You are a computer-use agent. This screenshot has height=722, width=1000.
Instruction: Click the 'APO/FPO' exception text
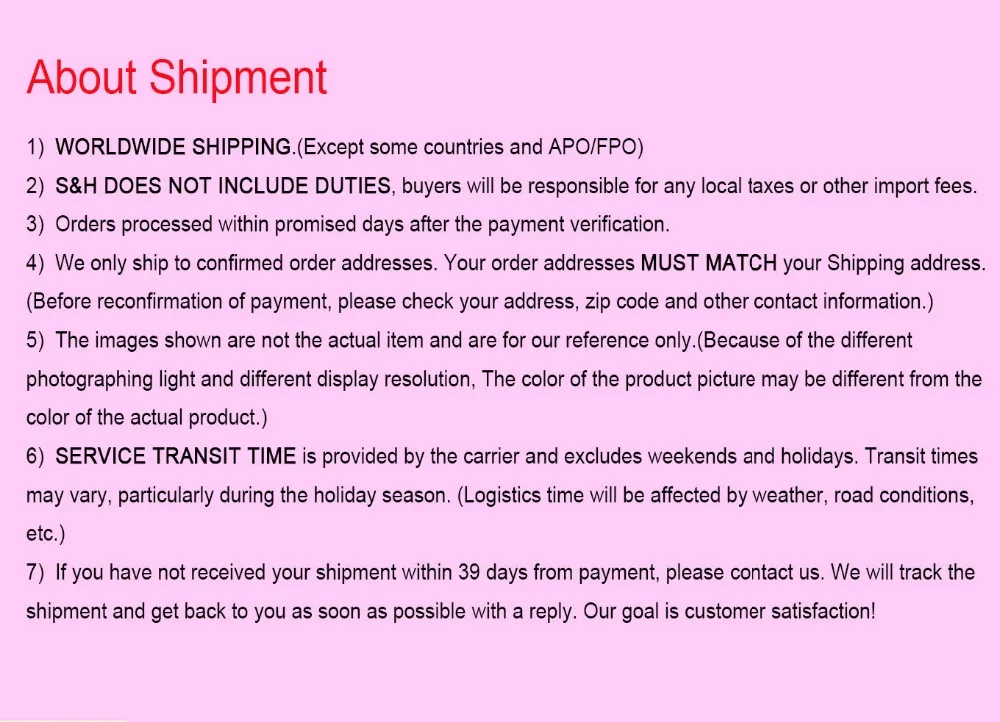point(593,147)
